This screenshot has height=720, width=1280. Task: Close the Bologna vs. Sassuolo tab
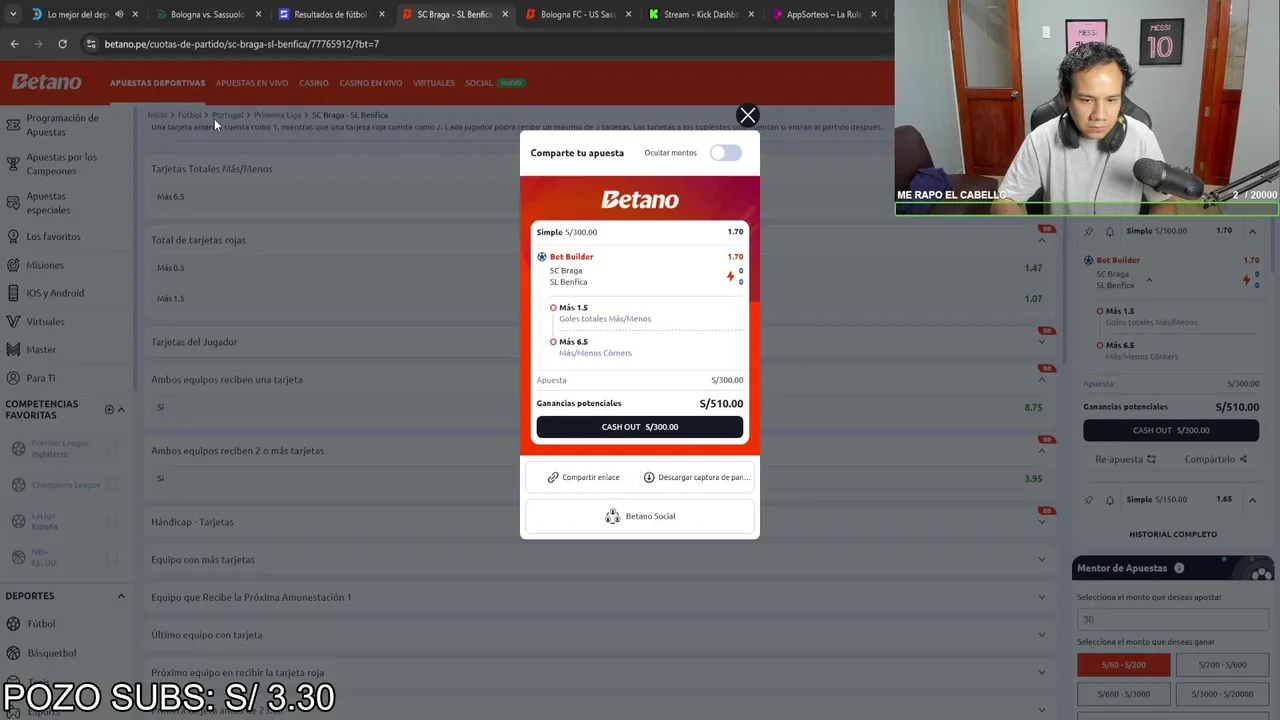coord(258,14)
